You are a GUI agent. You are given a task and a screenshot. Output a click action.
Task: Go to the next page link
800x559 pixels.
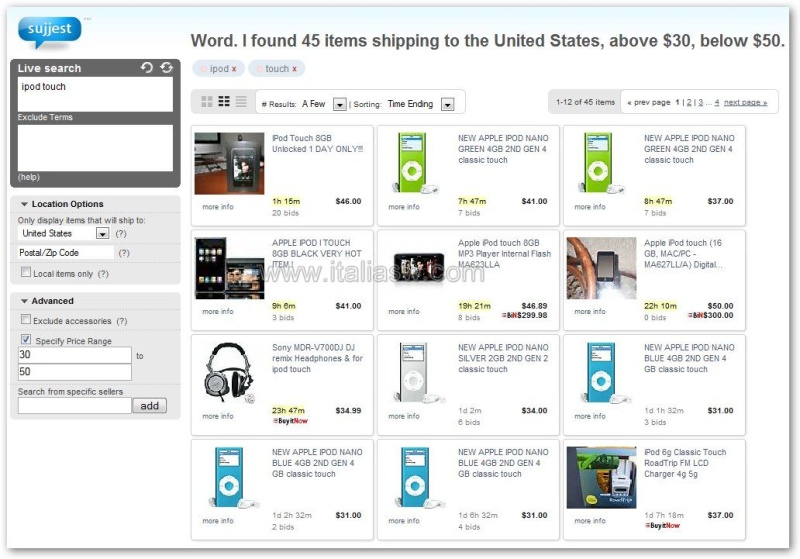tap(745, 102)
